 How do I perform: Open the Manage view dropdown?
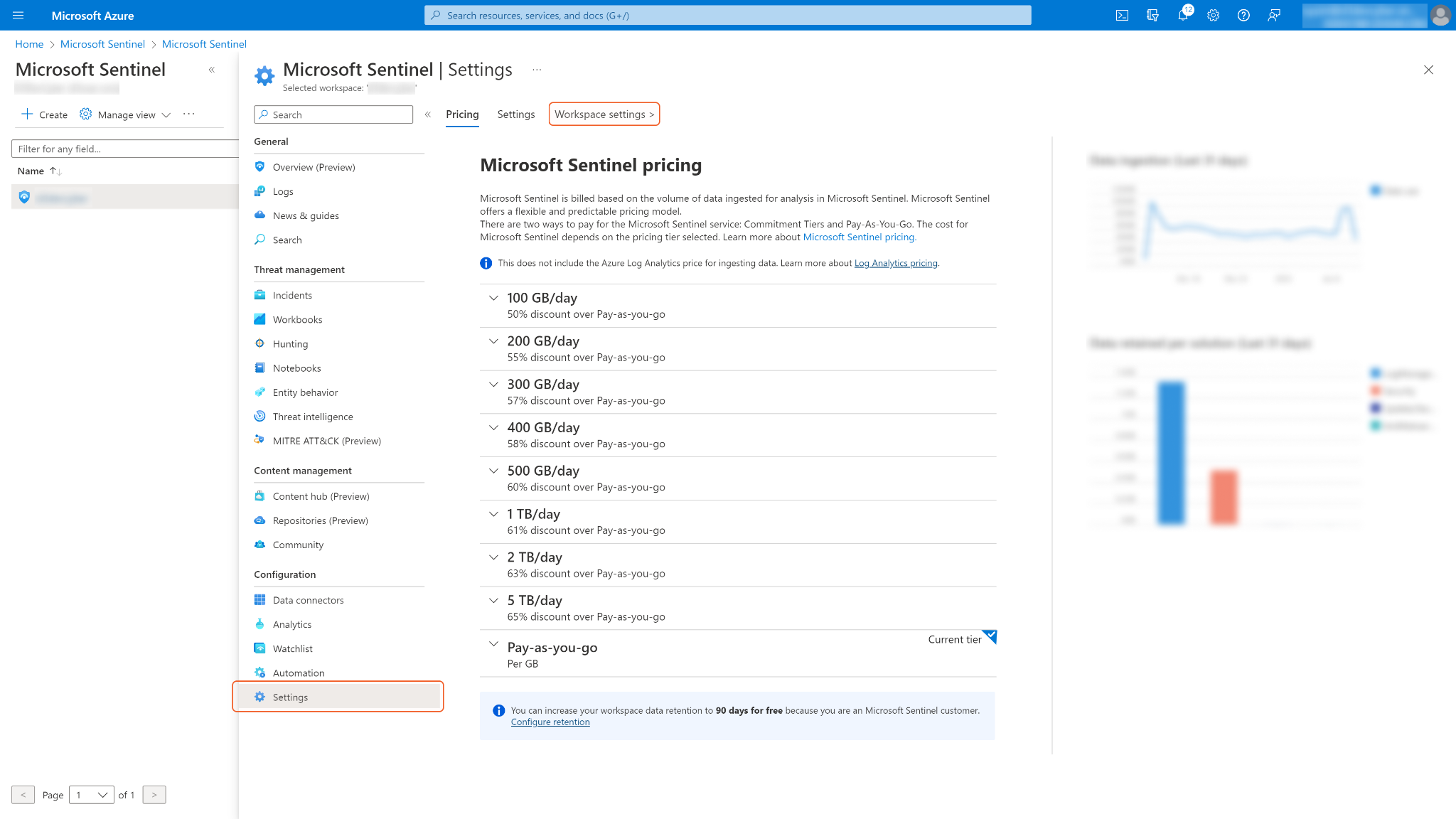tap(126, 114)
